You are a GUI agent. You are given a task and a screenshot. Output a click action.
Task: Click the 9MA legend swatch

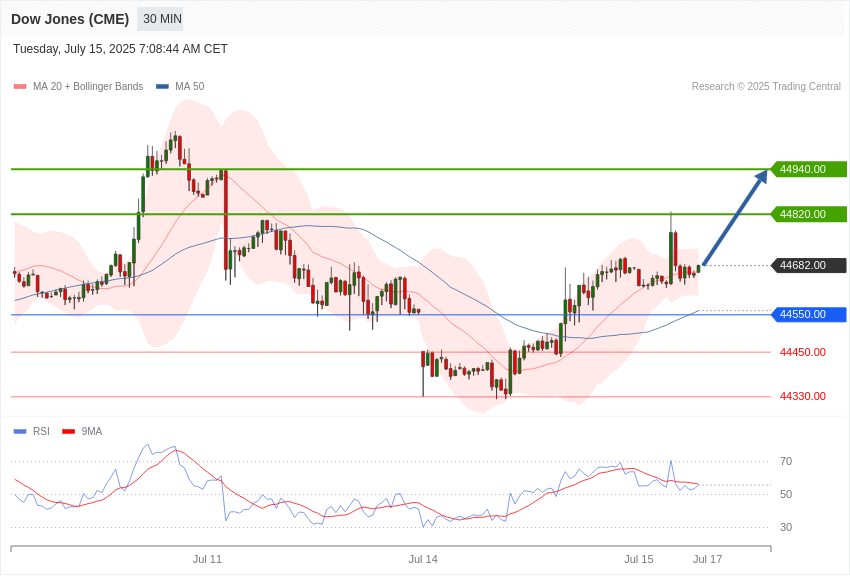click(69, 431)
